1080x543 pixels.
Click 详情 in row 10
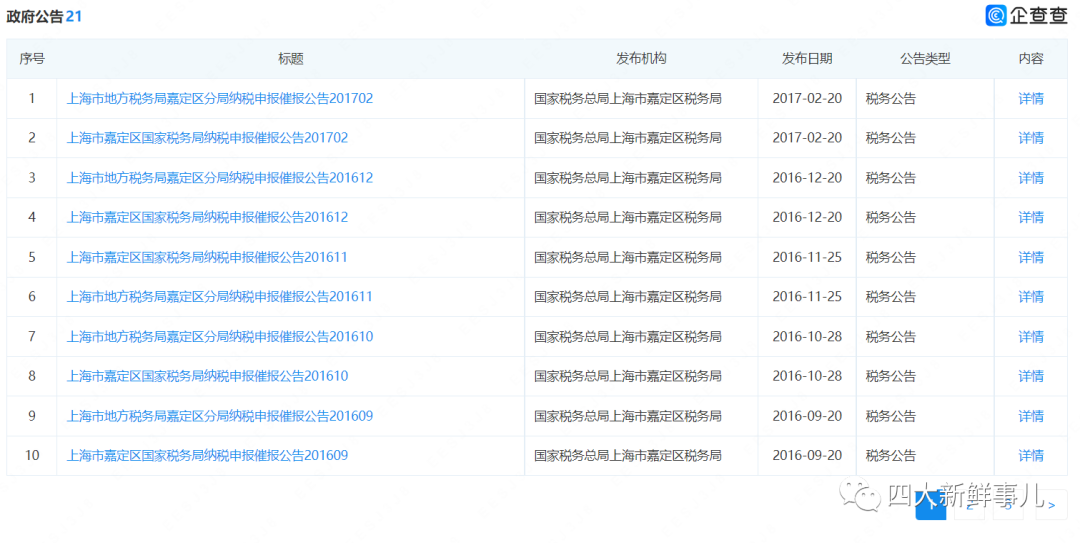[1031, 455]
